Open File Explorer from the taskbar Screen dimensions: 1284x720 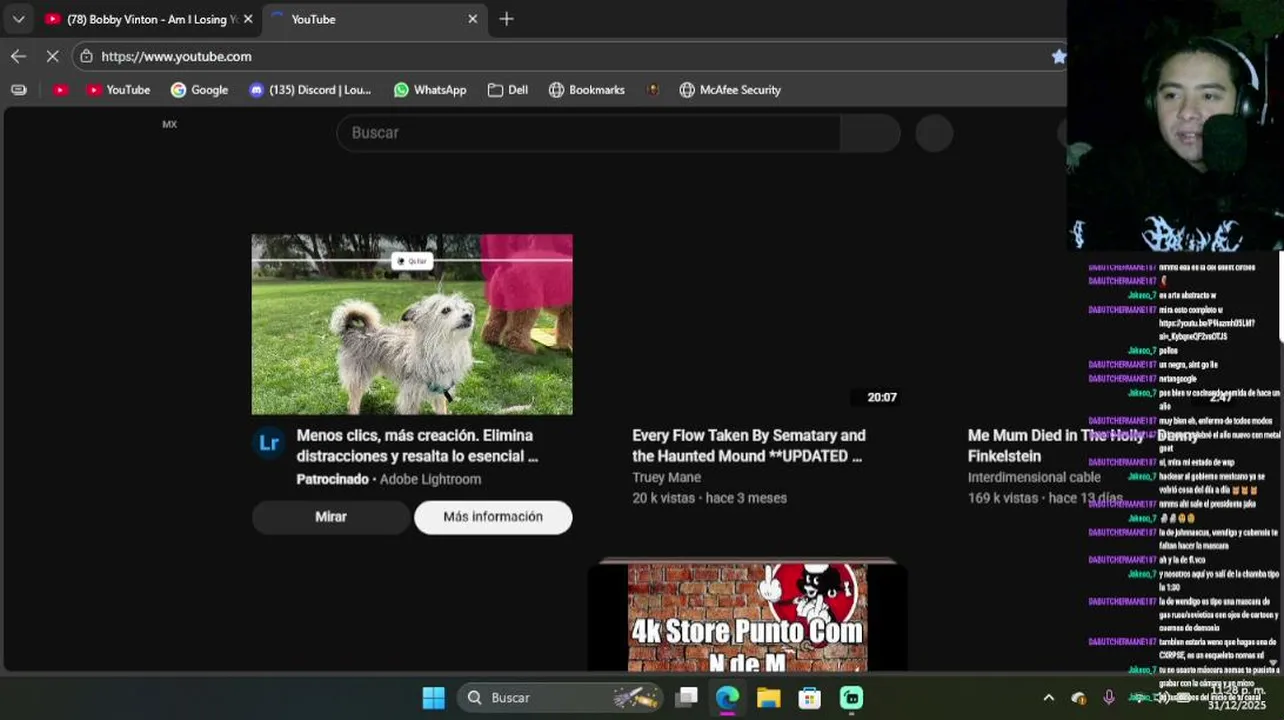point(768,697)
